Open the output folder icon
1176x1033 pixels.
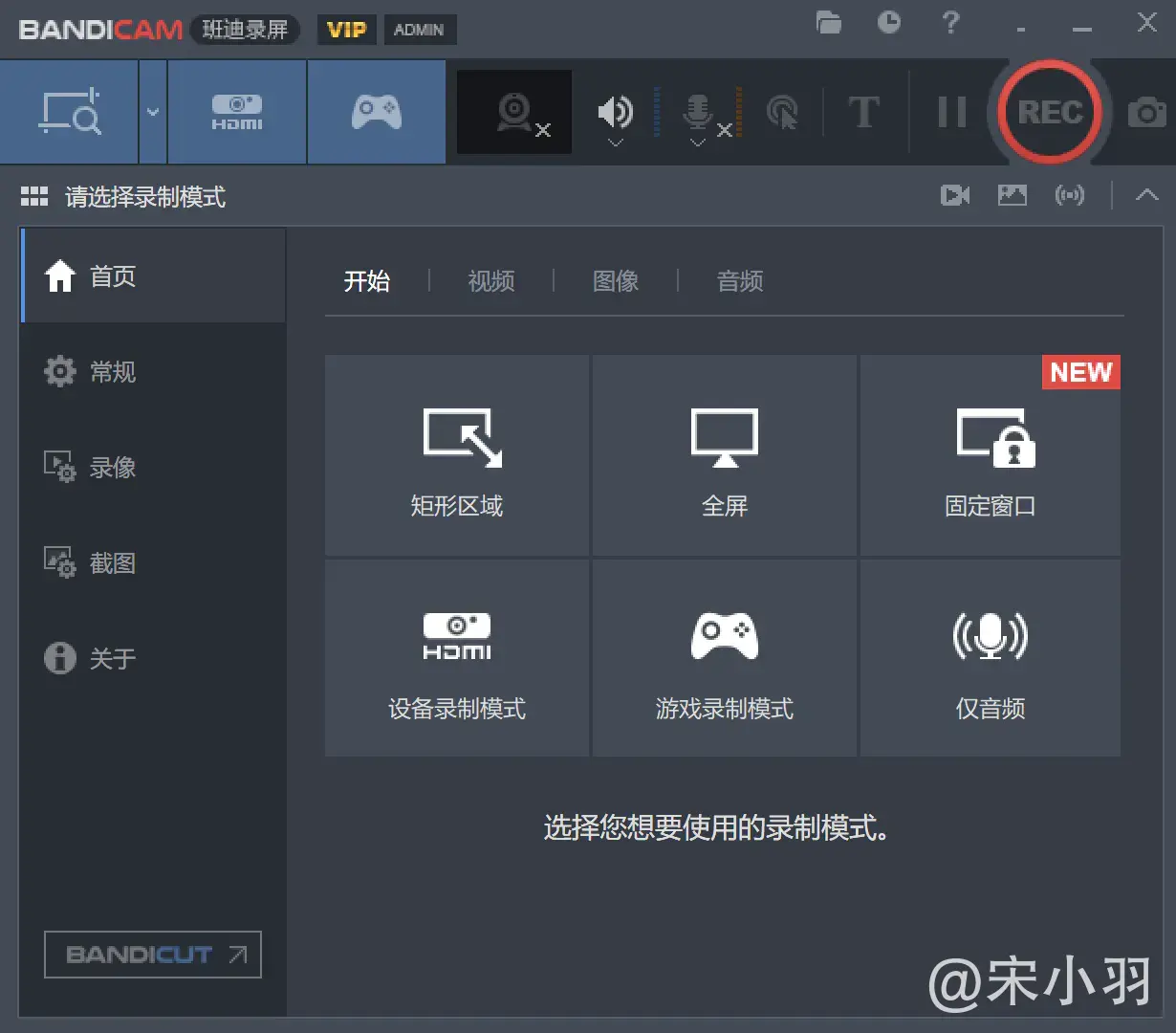pyautogui.click(x=829, y=23)
